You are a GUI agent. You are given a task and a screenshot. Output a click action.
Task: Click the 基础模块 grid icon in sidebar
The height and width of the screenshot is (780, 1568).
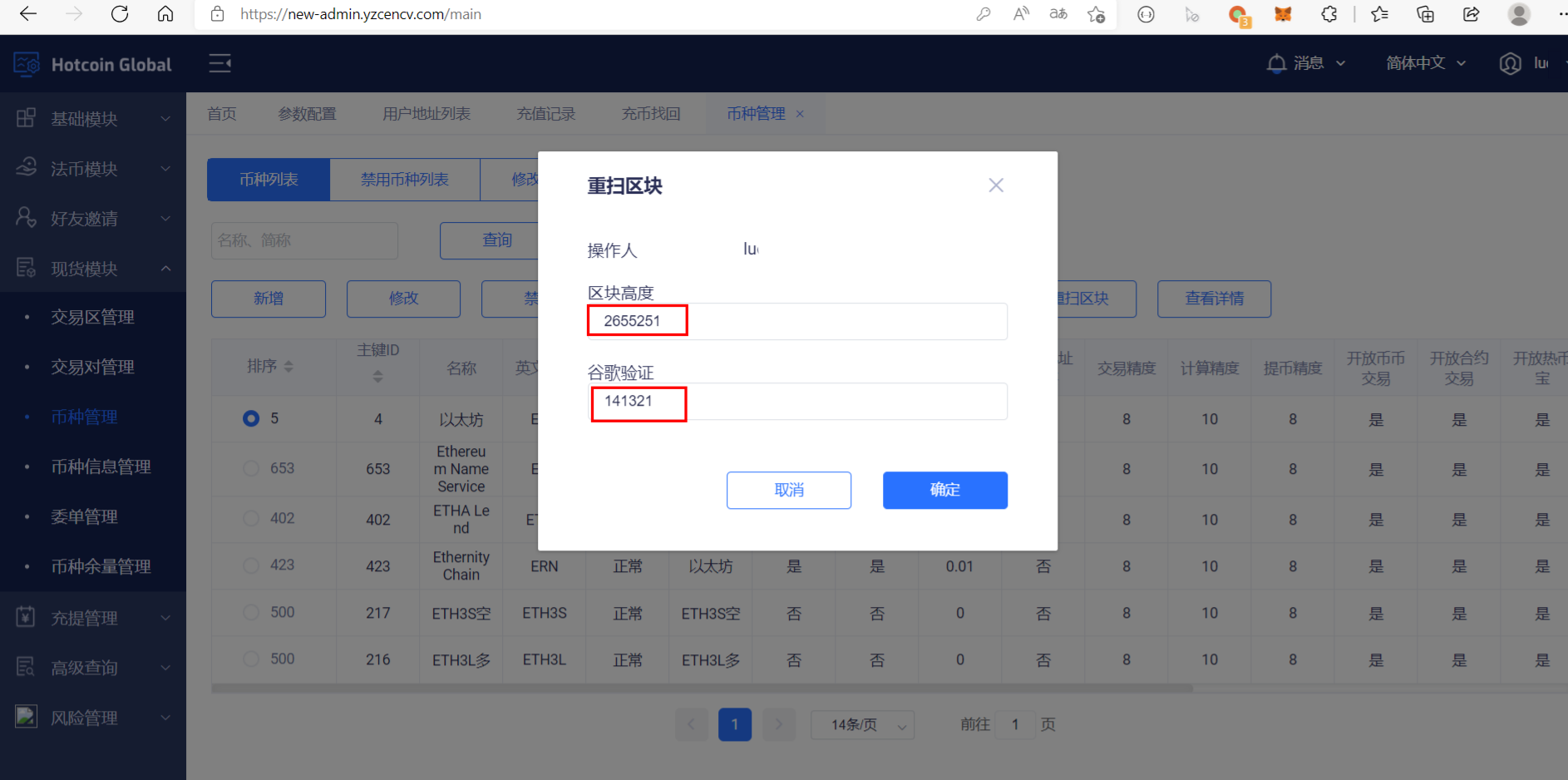click(26, 118)
